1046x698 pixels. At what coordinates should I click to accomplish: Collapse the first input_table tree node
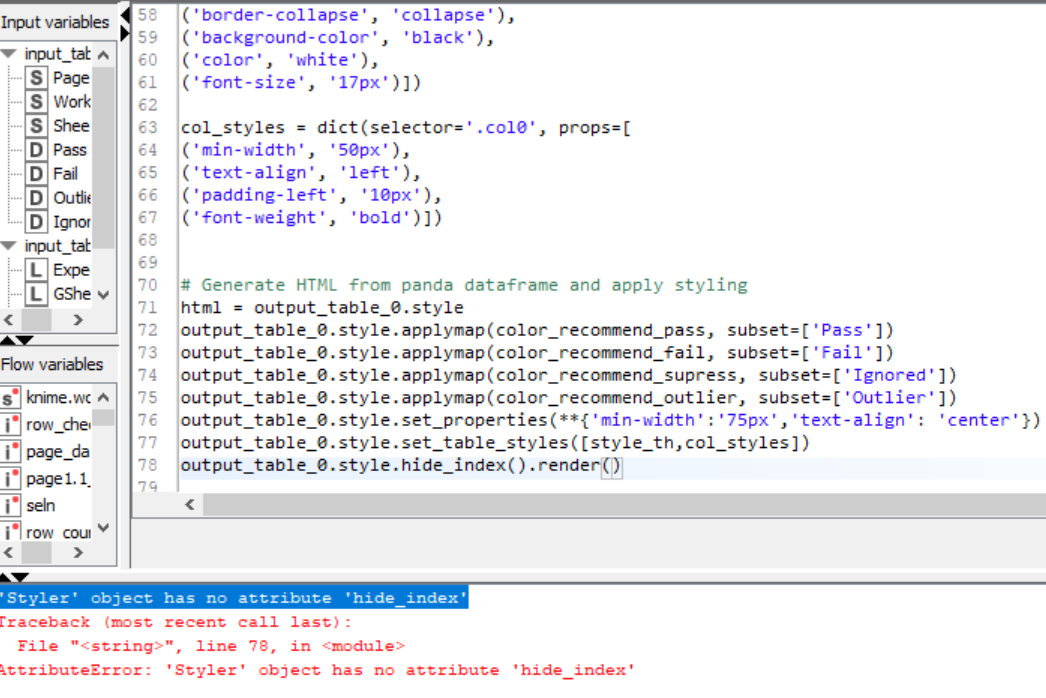pyautogui.click(x=9, y=54)
